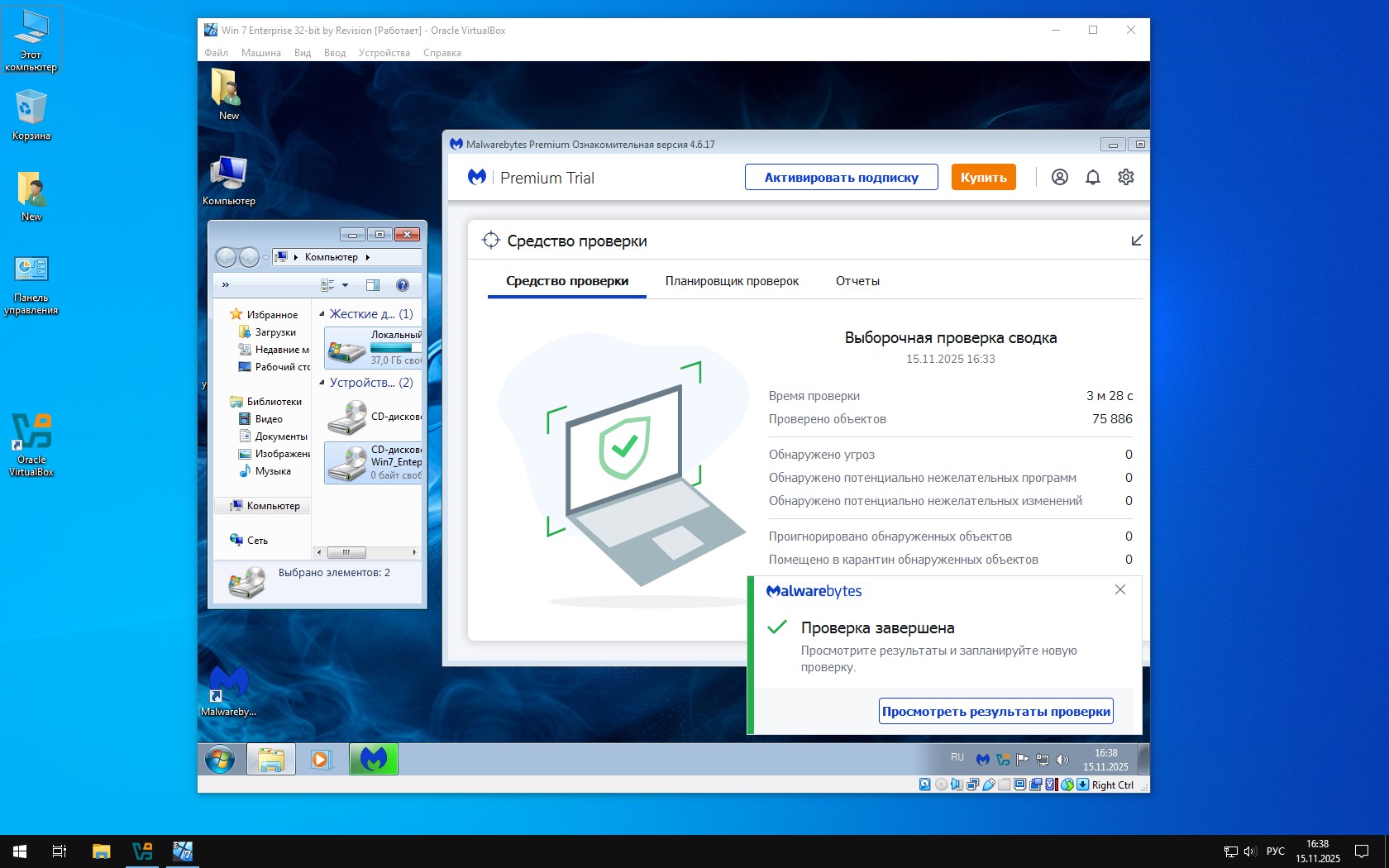Open the Отчеты tab
Viewport: 1389px width, 868px height.
pyautogui.click(x=857, y=281)
